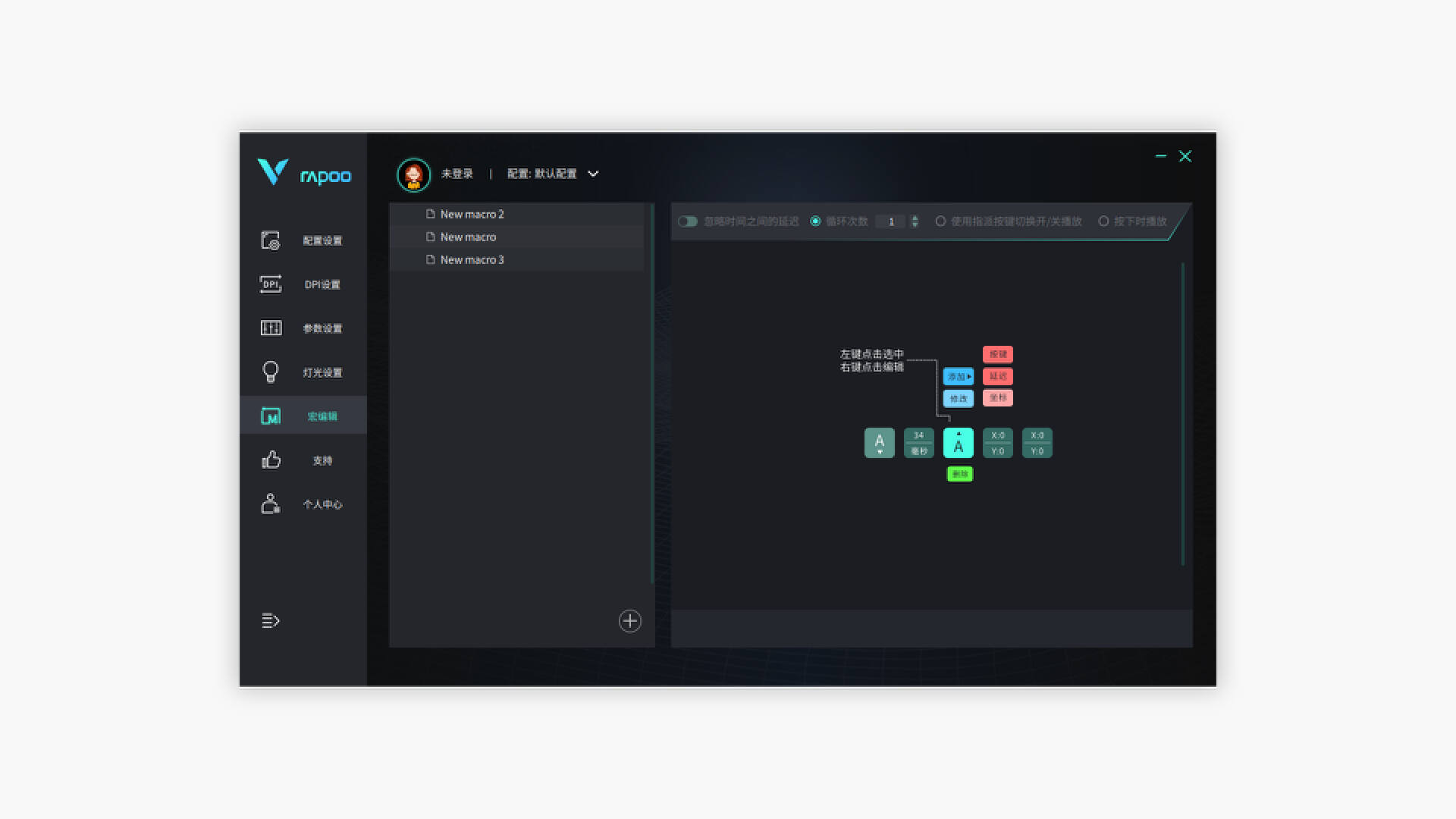Image resolution: width=1456 pixels, height=819 pixels.
Task: Select the play-while-pressed radio option
Action: [1103, 221]
